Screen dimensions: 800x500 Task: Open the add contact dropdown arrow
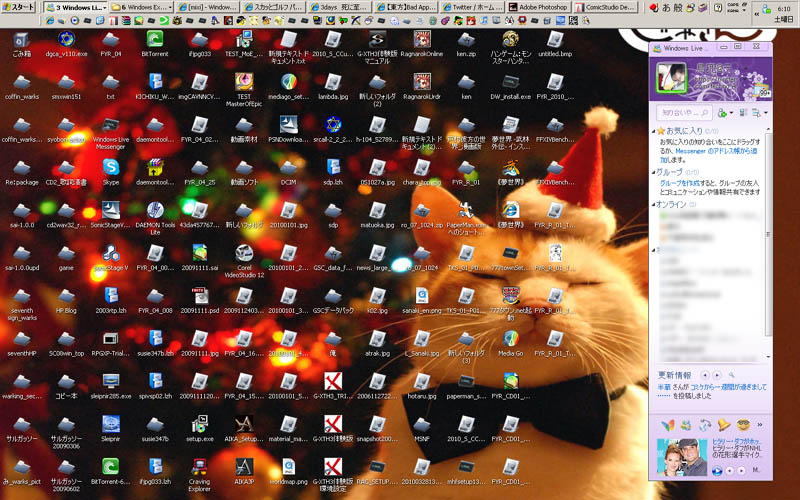click(x=731, y=113)
